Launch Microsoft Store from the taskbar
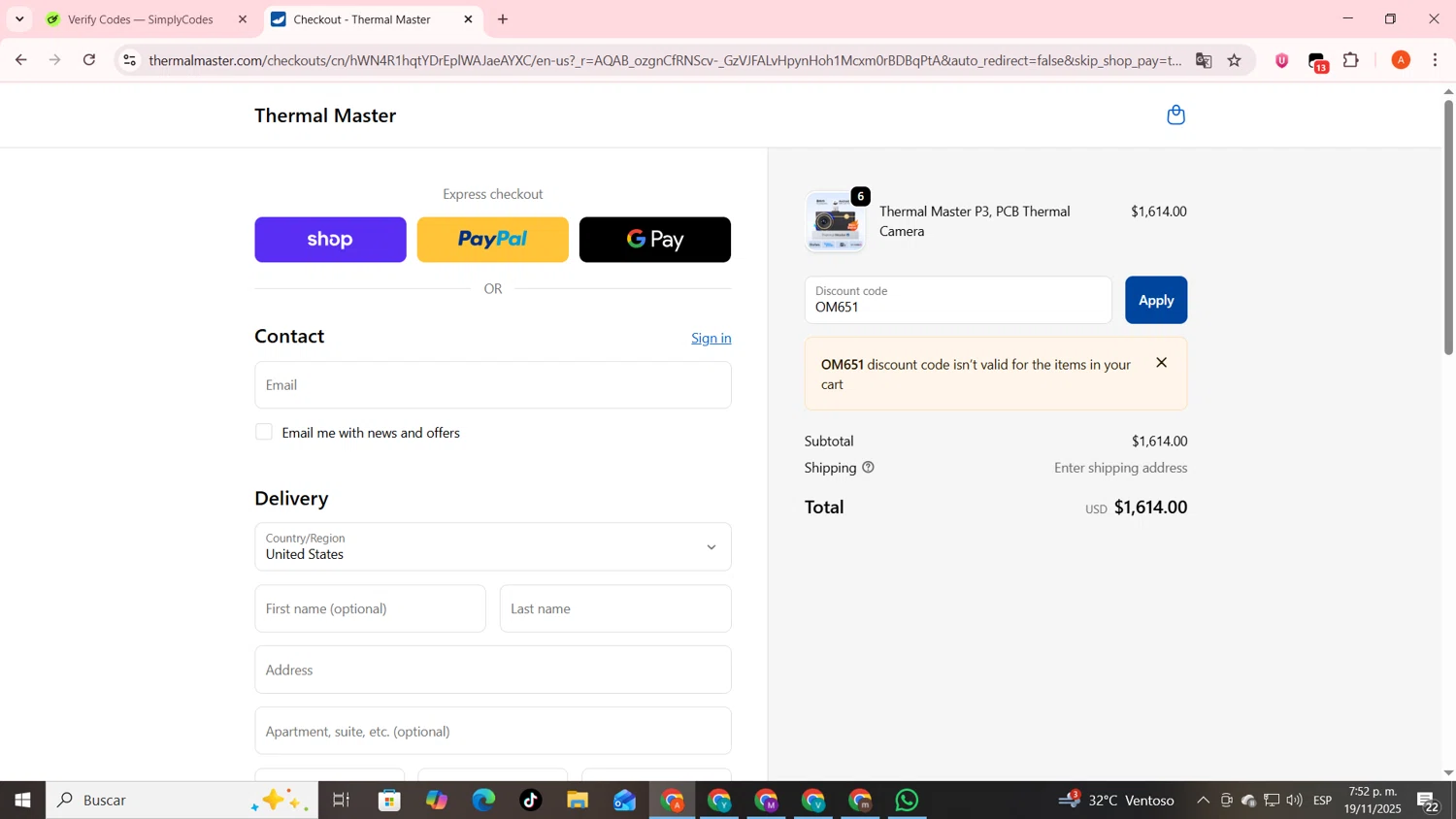1456x819 pixels. click(389, 801)
